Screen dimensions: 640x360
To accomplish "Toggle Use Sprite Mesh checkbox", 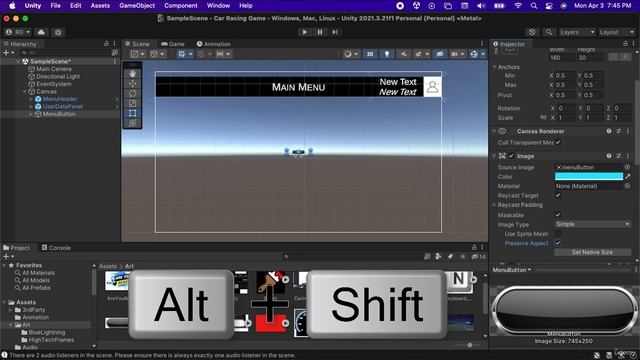I will pos(558,234).
